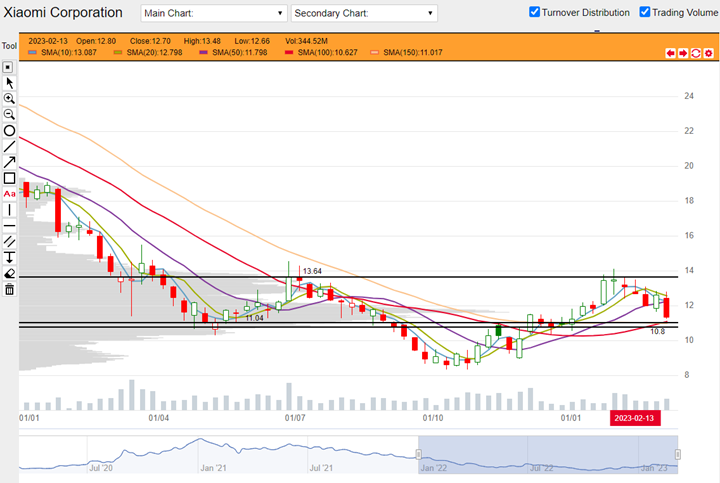
Task: Click the SMA(10) blue legend swatch
Action: point(33,52)
